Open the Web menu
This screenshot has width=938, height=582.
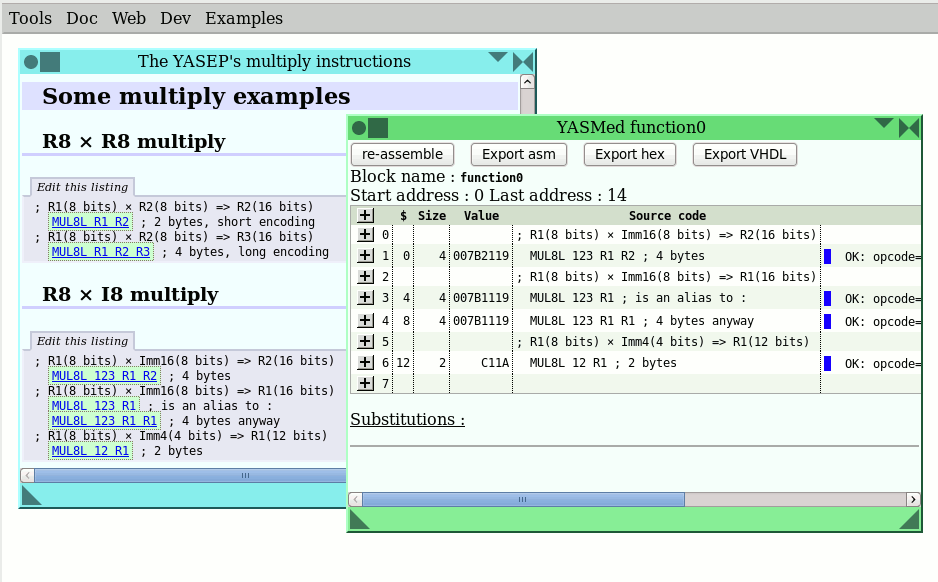coord(129,18)
